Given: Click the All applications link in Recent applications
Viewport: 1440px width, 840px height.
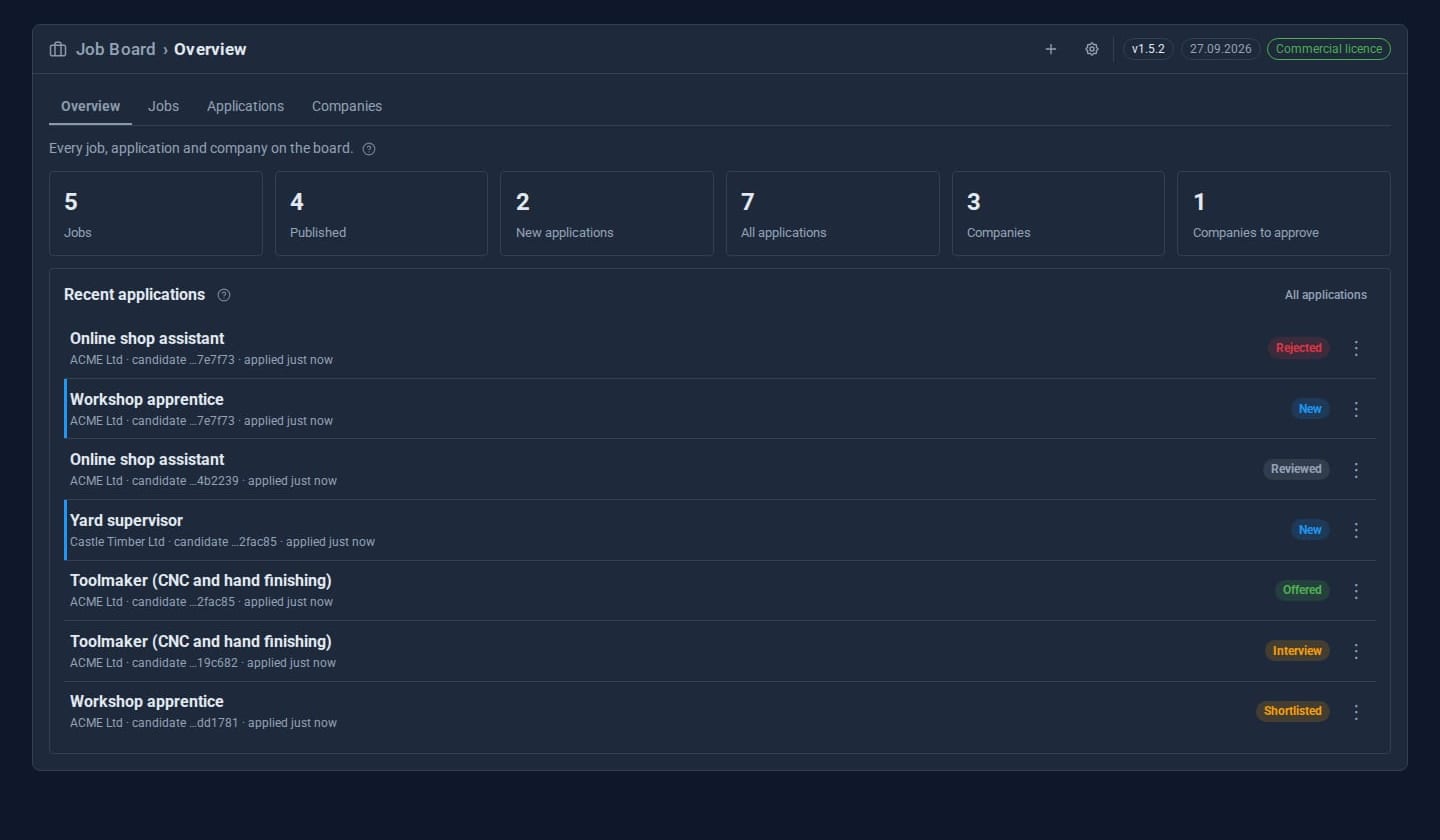Looking at the screenshot, I should tap(1326, 295).
